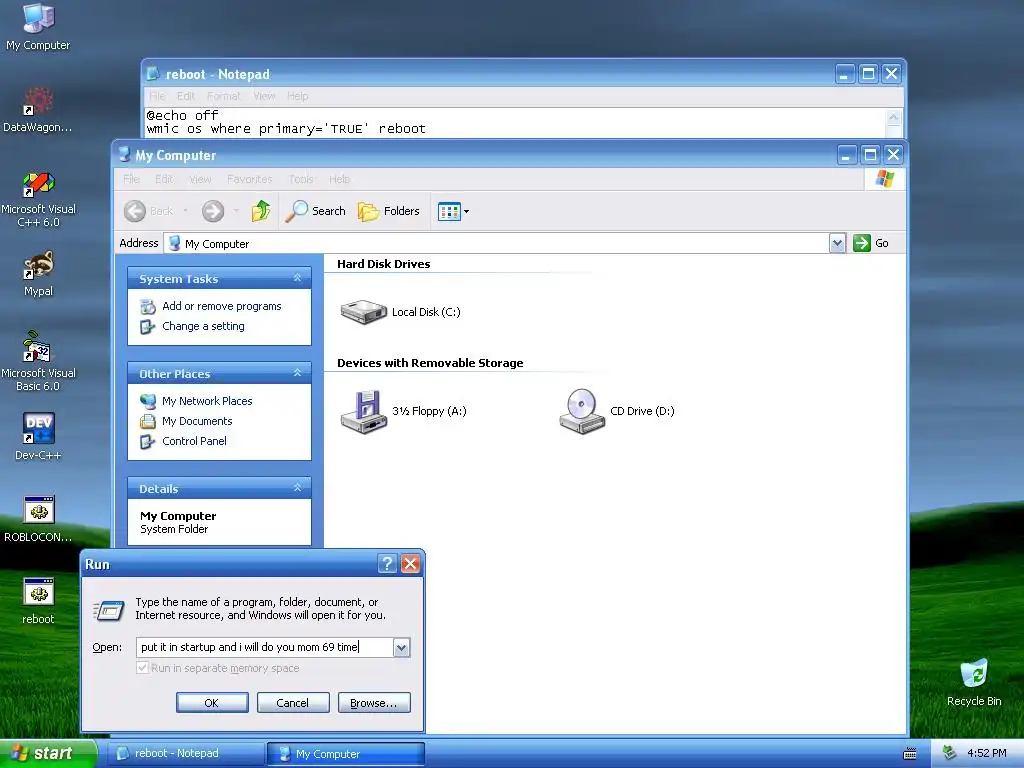The image size is (1024, 768).
Task: Open Add or remove programs link
Action: (221, 306)
